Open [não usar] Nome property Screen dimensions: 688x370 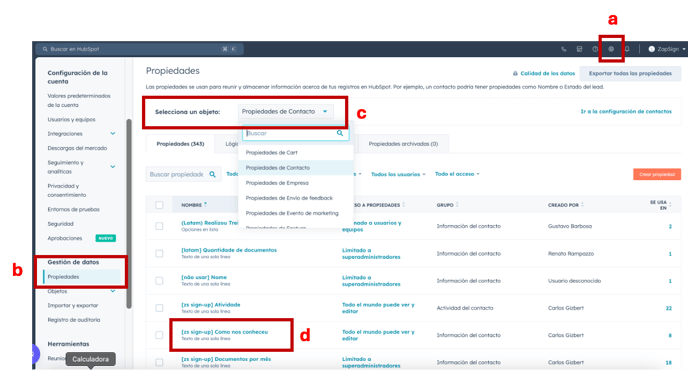point(204,277)
